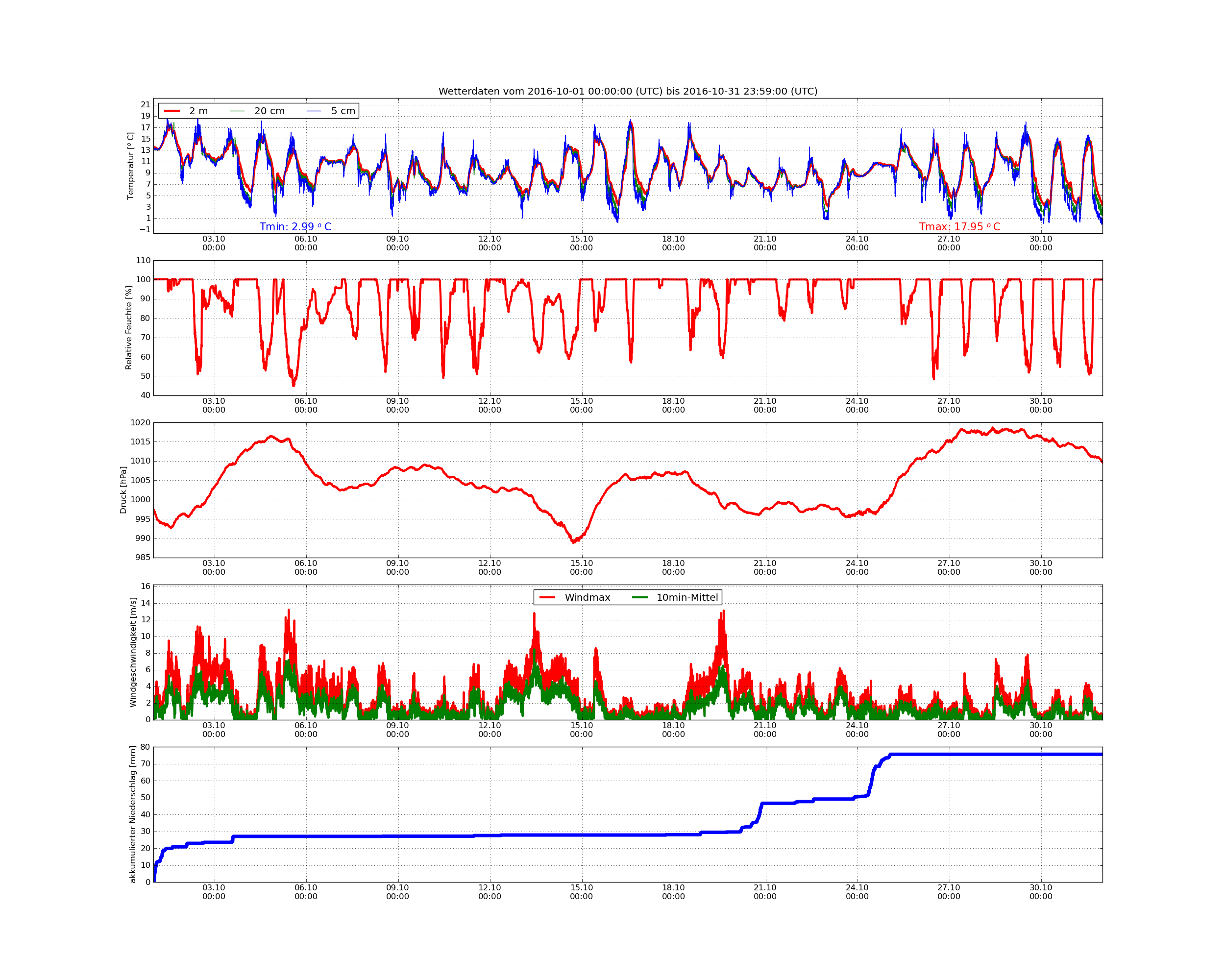The height and width of the screenshot is (980, 1225).
Task: Click the '21.10 00:00' date label under the precipitation plot
Action: click(x=765, y=892)
